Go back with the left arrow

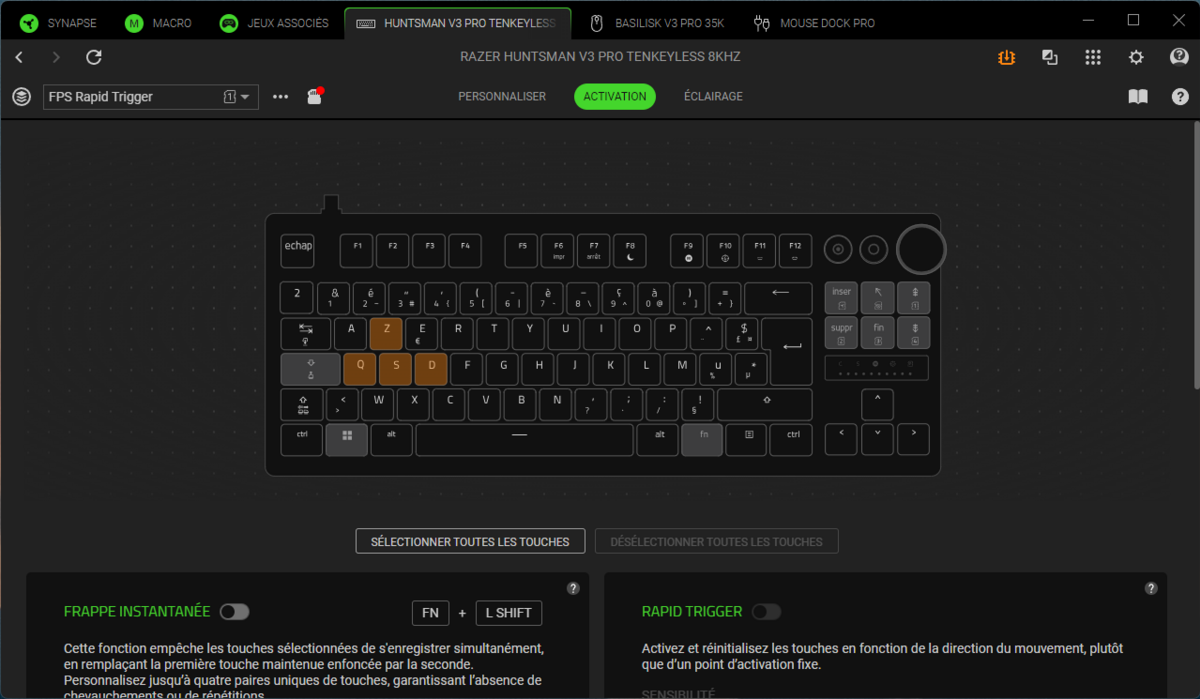[x=19, y=58]
